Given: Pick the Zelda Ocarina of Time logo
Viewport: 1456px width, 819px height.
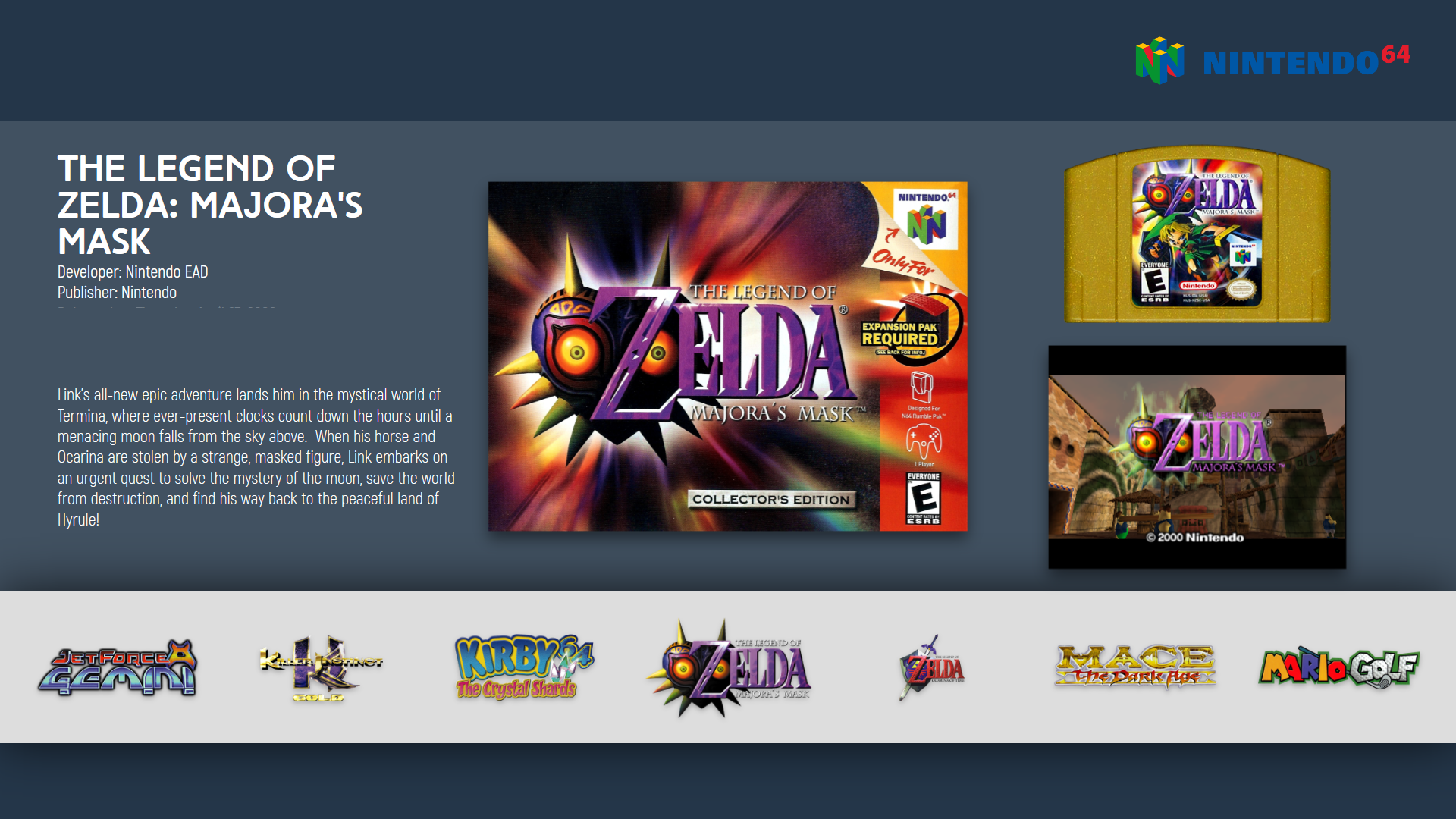Looking at the screenshot, I should [931, 667].
